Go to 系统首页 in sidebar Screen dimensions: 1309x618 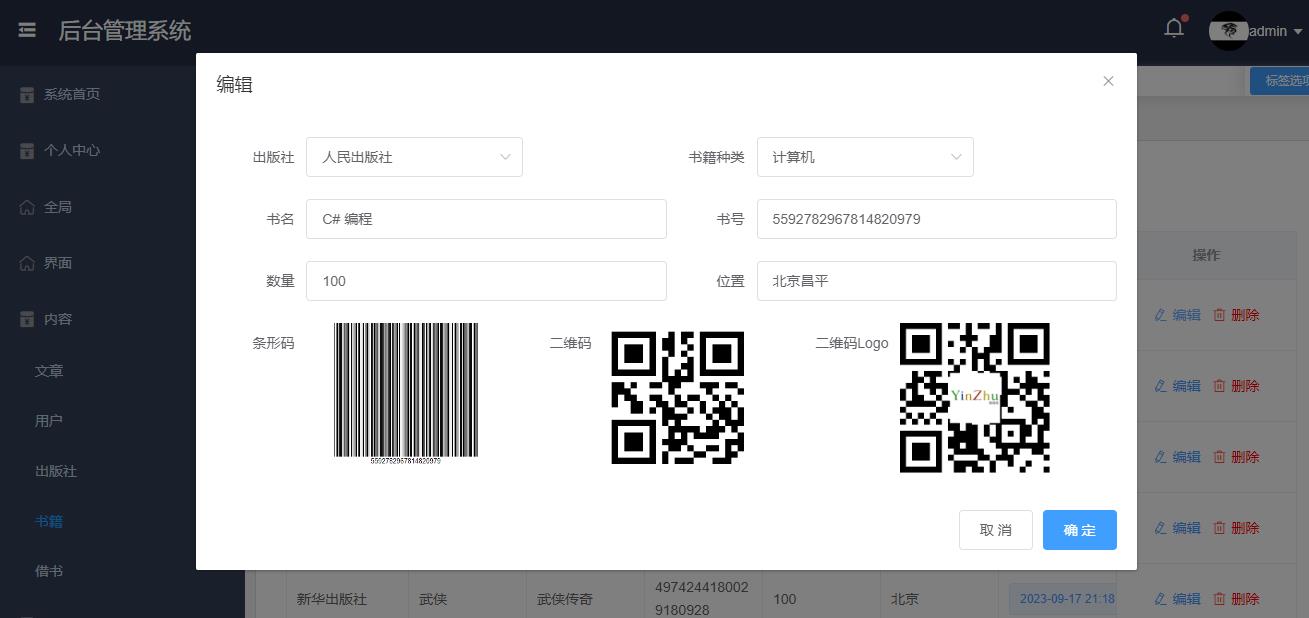71,94
